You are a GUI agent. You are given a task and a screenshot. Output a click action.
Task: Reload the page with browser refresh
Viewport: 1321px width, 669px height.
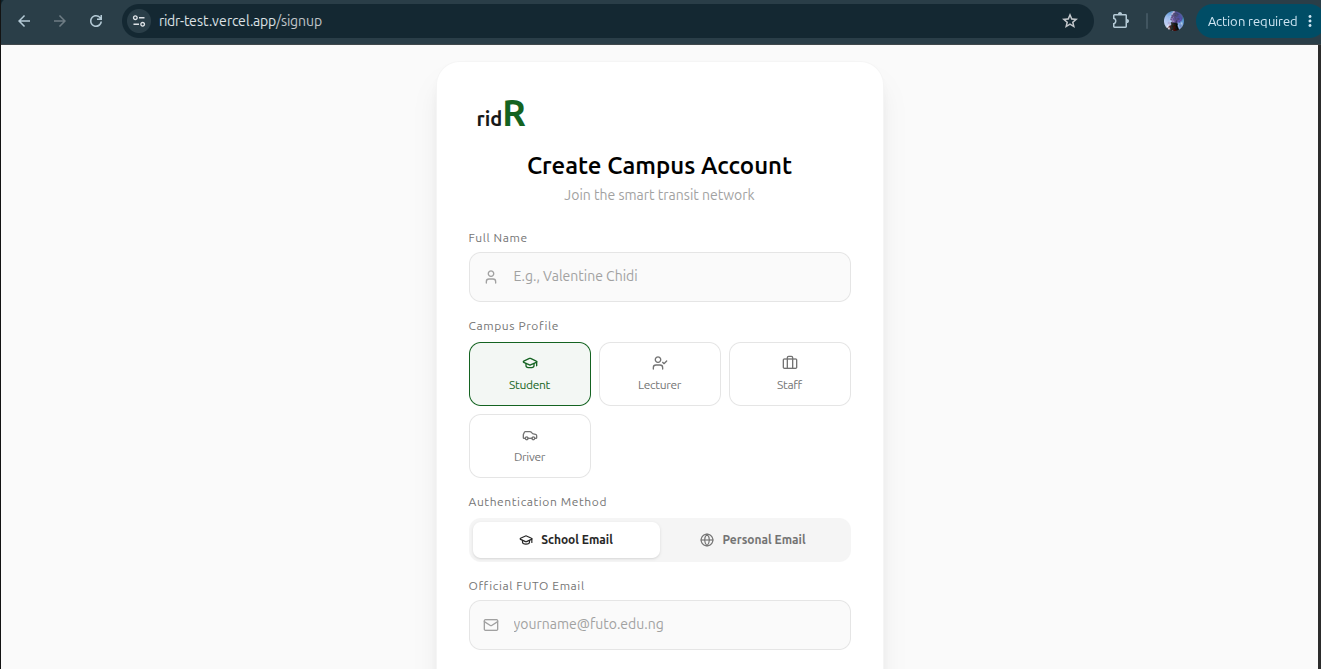coord(96,21)
